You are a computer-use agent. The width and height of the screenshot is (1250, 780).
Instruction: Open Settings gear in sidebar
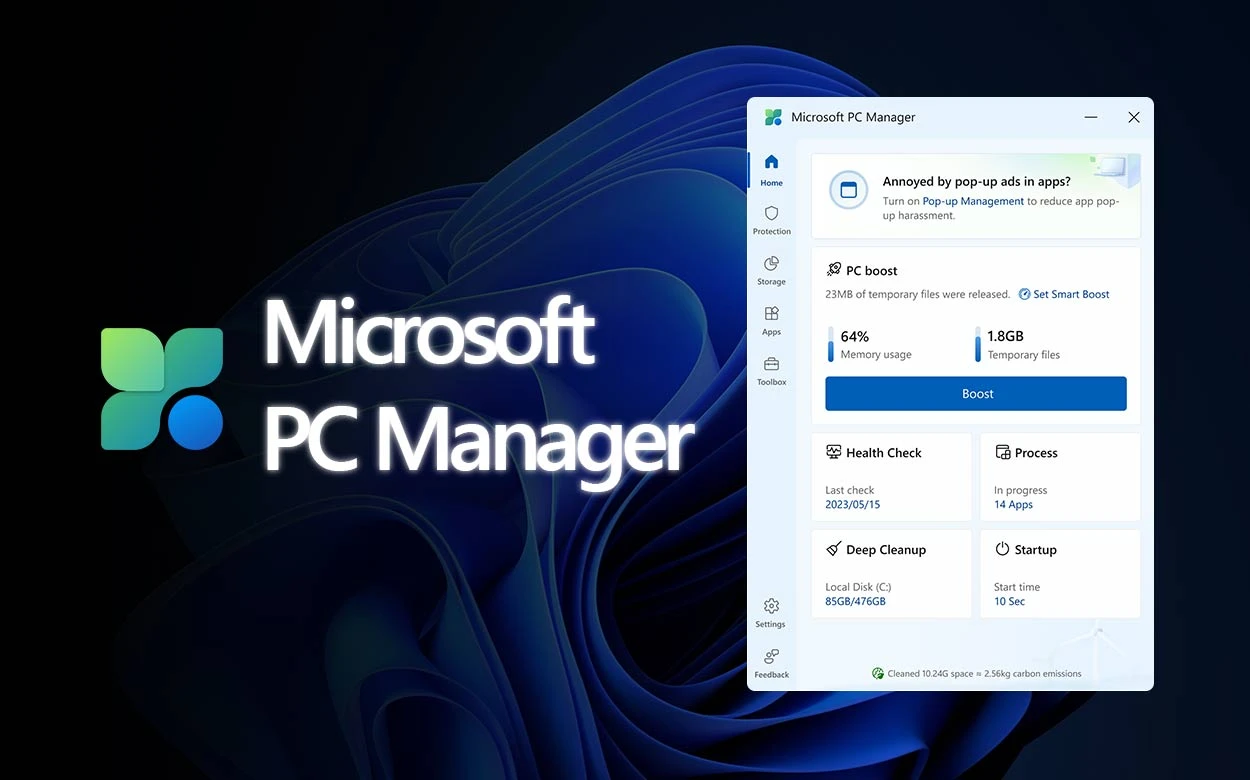[x=771, y=613]
